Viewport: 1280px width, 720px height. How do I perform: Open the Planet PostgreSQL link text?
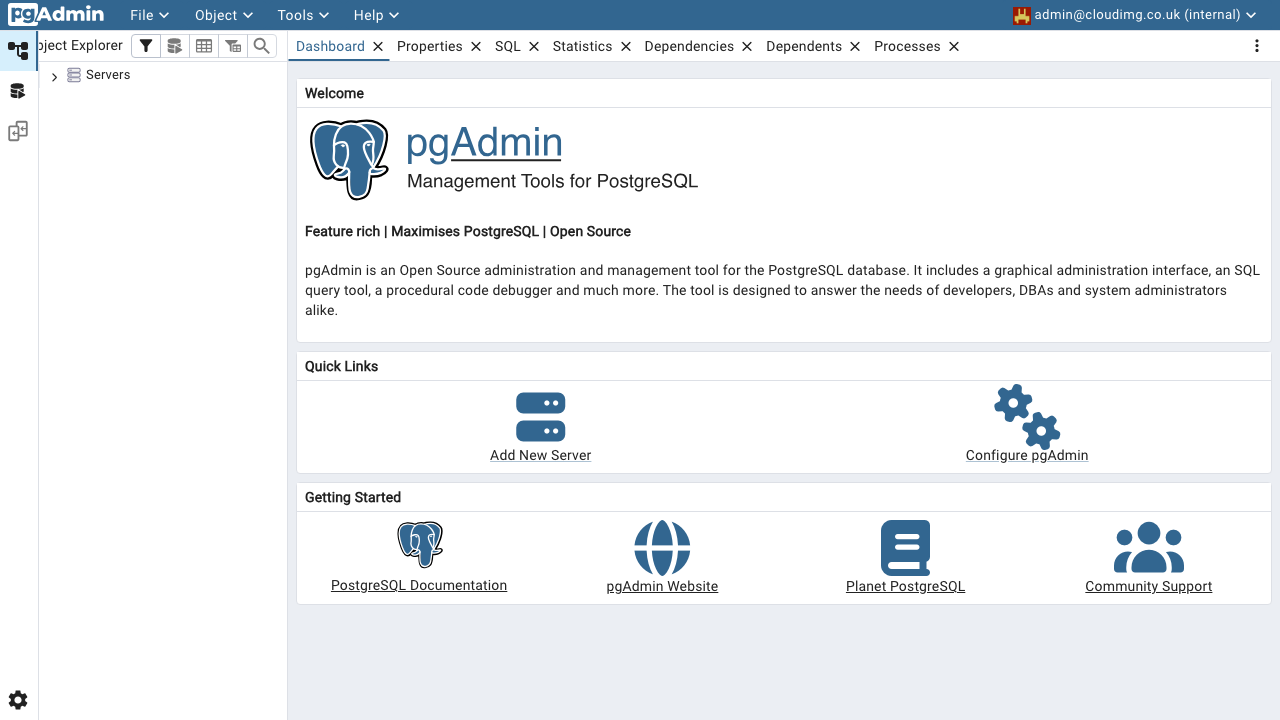pyautogui.click(x=906, y=586)
